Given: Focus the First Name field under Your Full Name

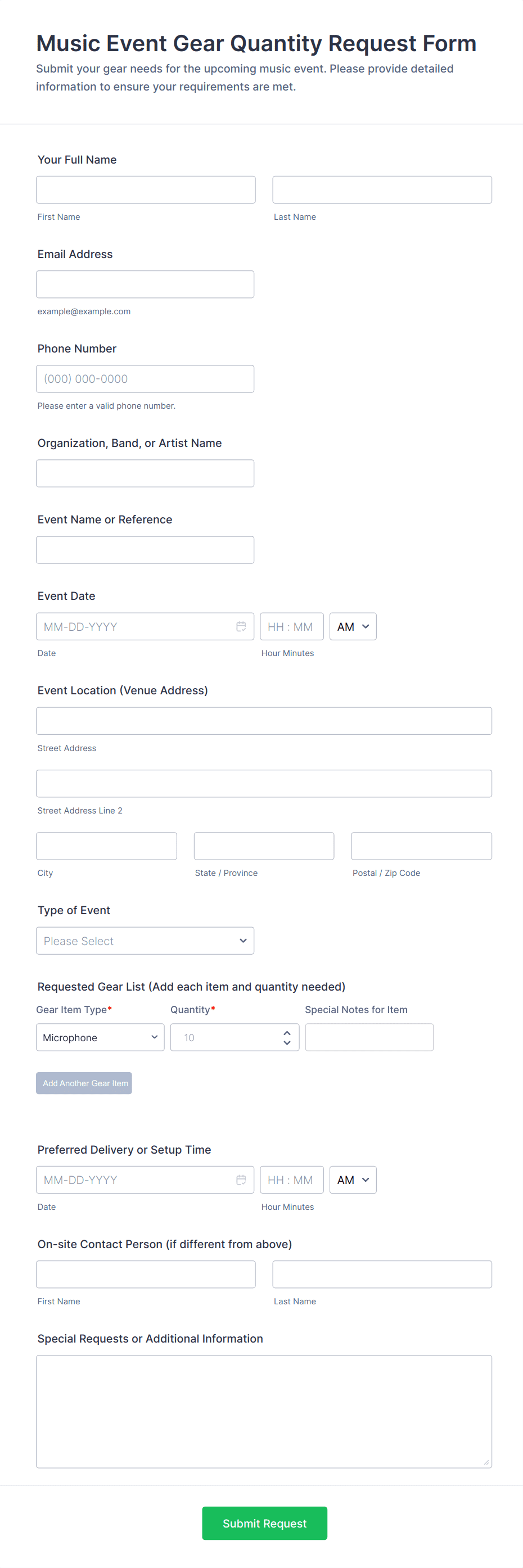Looking at the screenshot, I should coord(146,190).
